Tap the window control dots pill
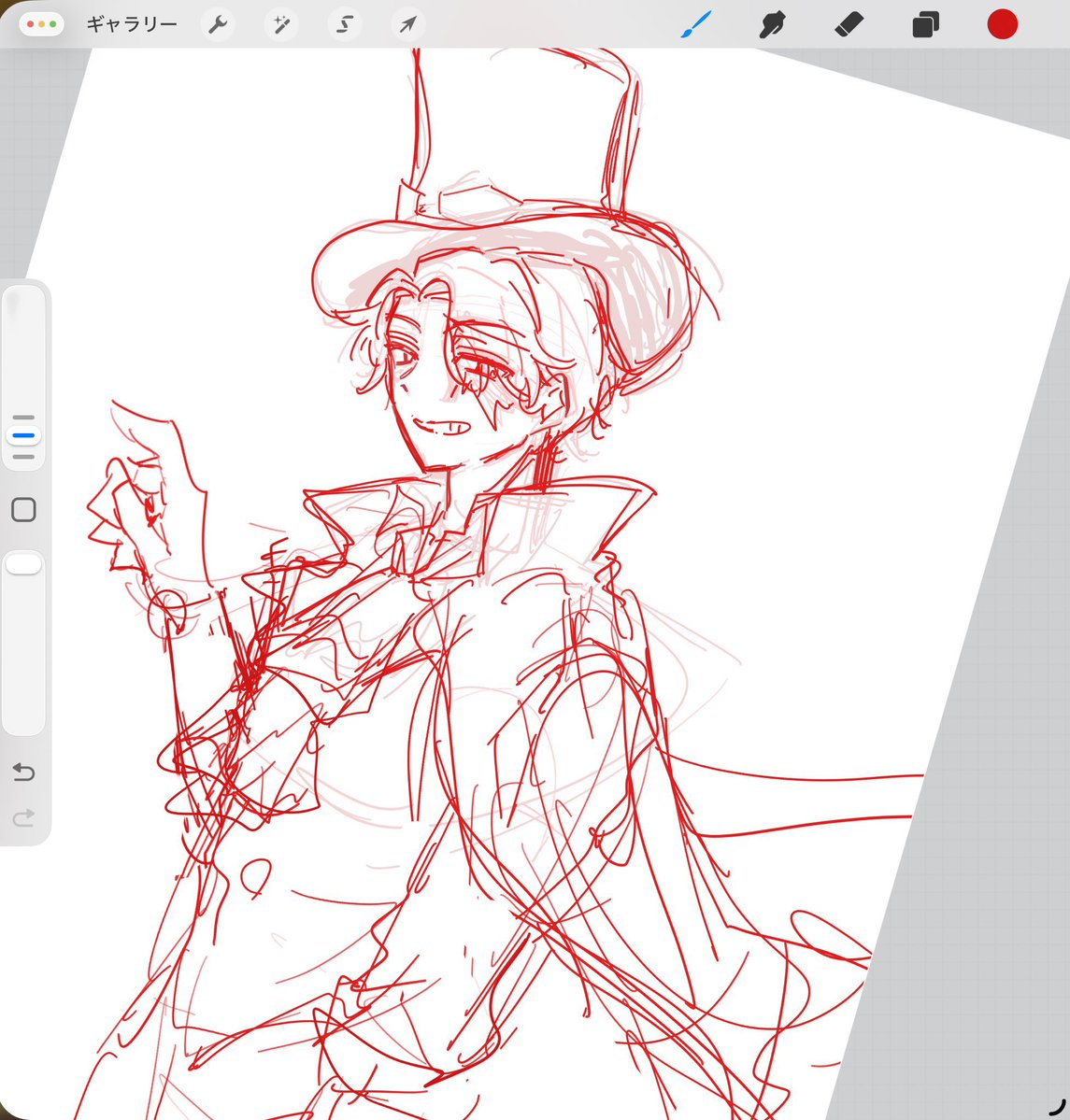The width and height of the screenshot is (1070, 1120). pyautogui.click(x=41, y=24)
